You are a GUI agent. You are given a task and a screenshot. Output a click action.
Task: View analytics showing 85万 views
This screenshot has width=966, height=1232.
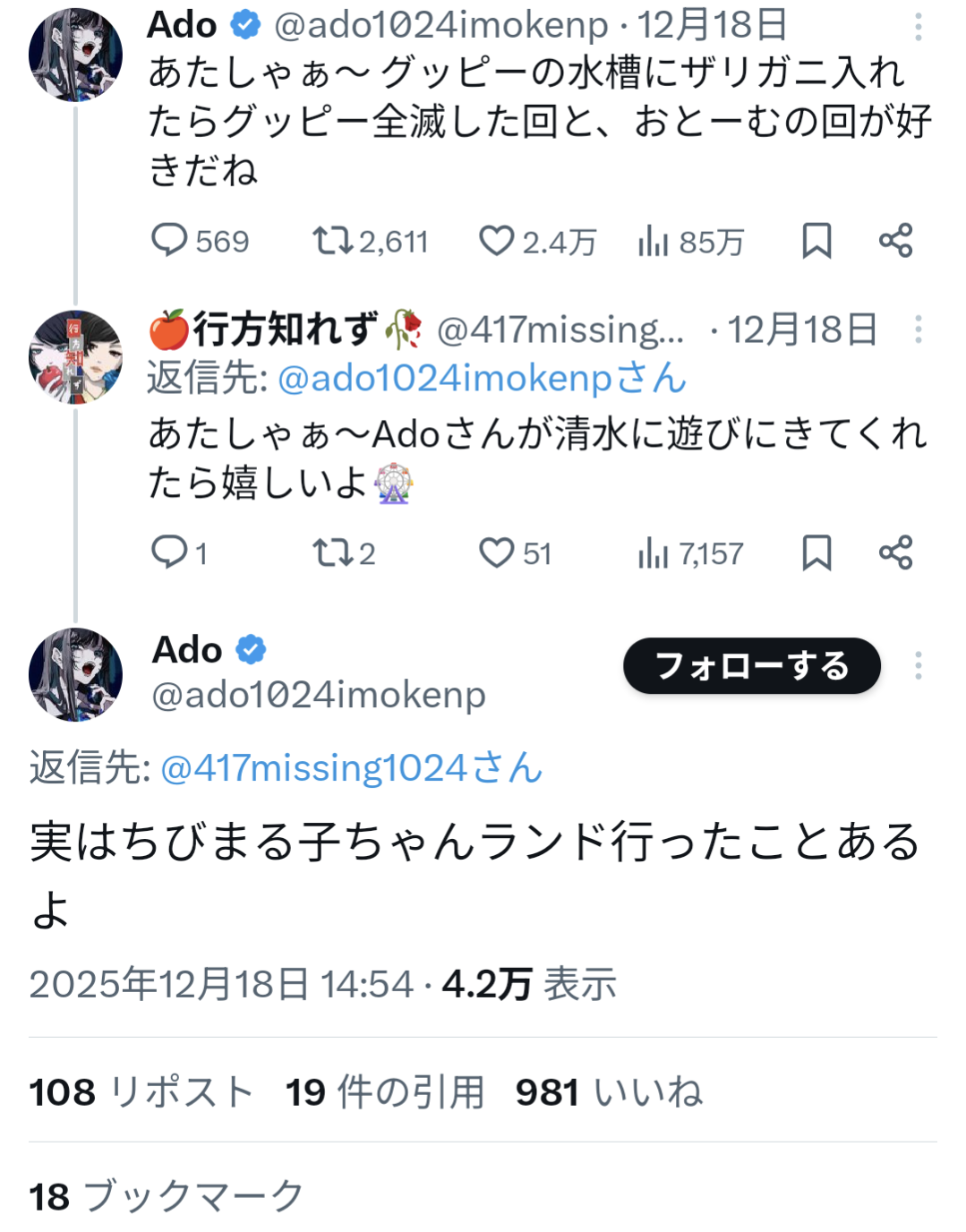[x=654, y=241]
